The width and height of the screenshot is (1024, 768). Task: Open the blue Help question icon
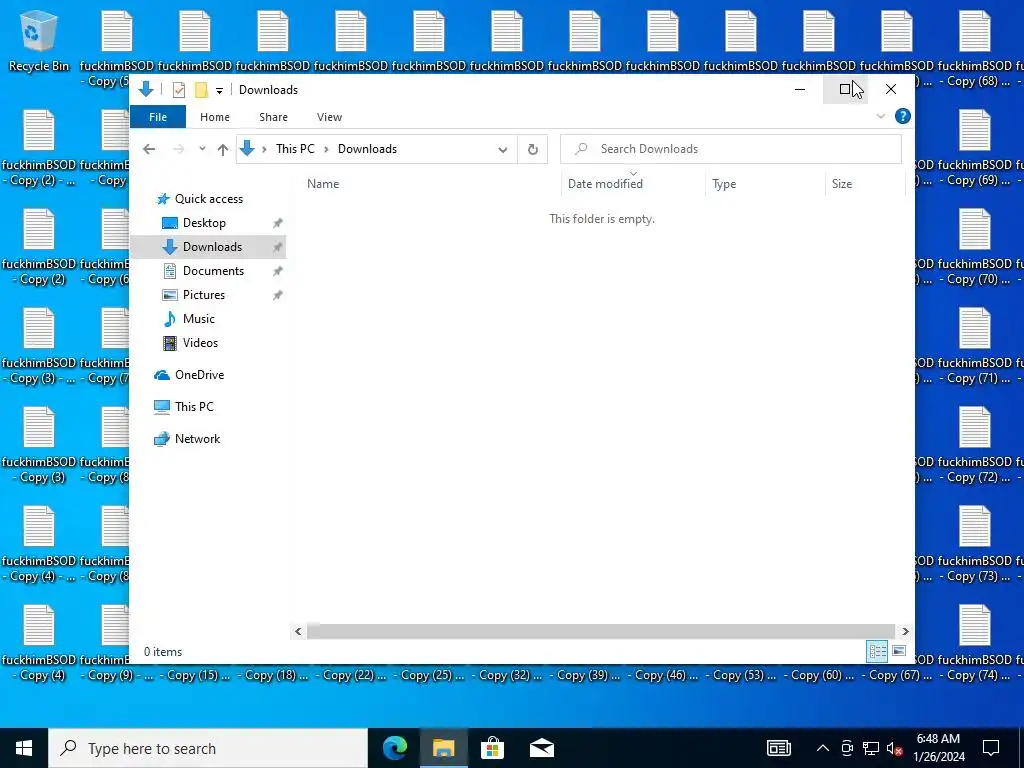(903, 116)
